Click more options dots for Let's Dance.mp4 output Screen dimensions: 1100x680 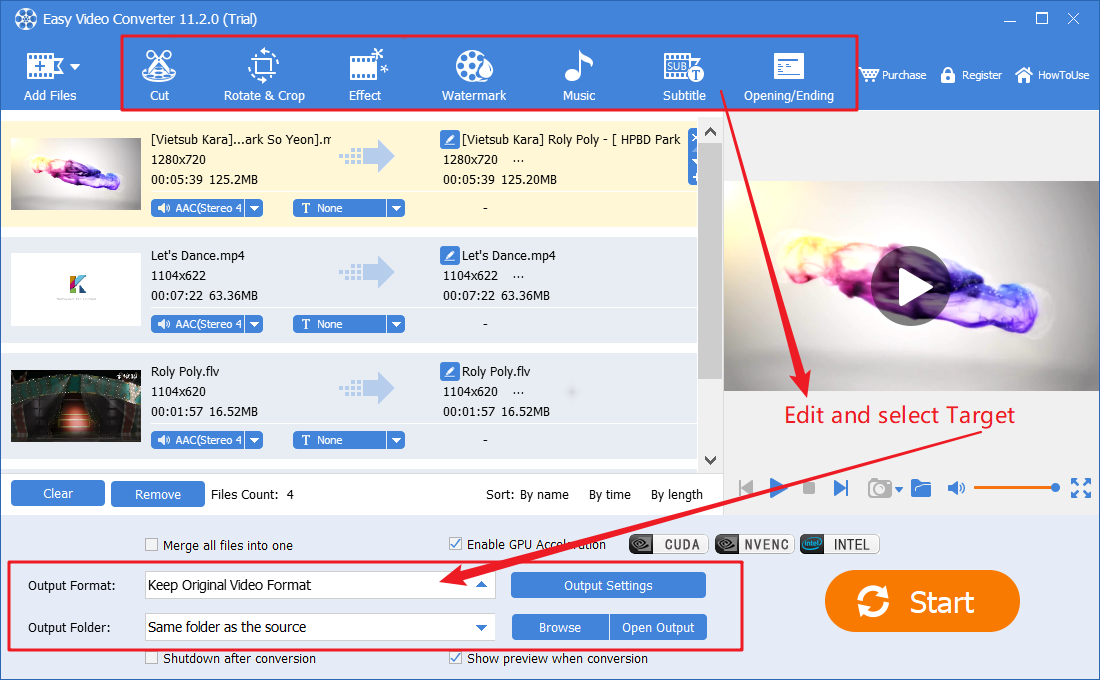pyautogui.click(x=518, y=276)
